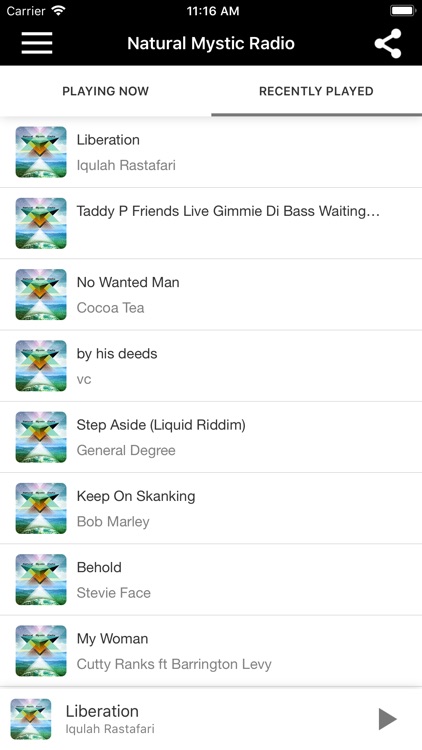Switch to the Playing Now tab

(106, 91)
